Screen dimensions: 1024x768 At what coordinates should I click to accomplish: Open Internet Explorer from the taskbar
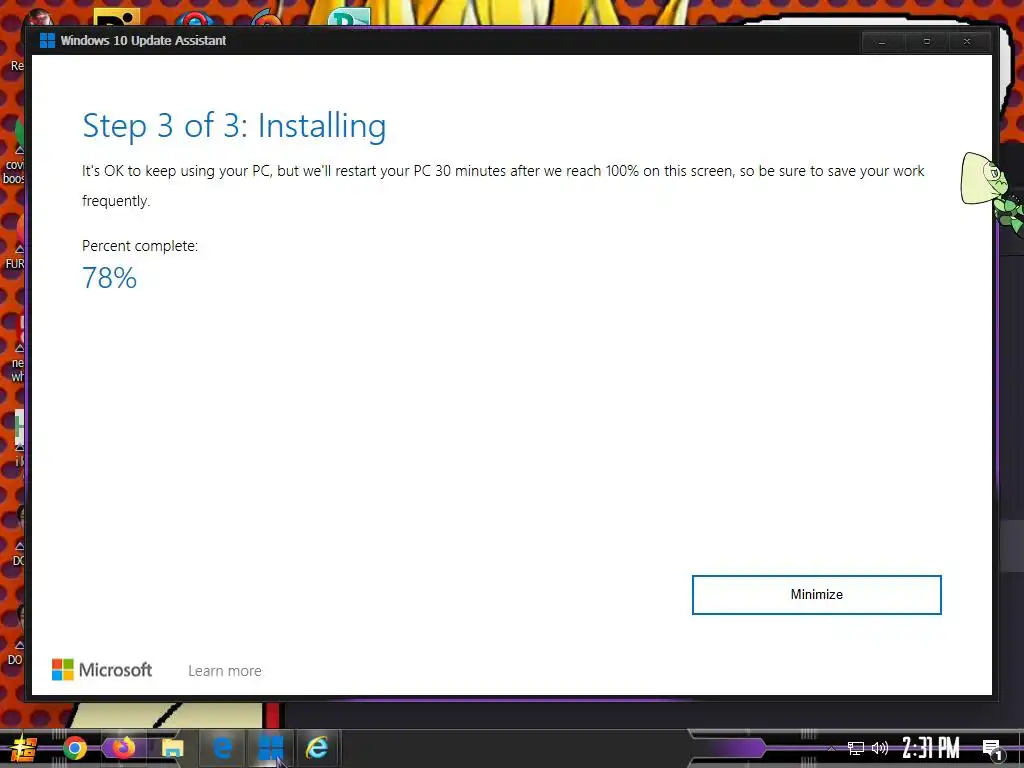click(x=317, y=748)
